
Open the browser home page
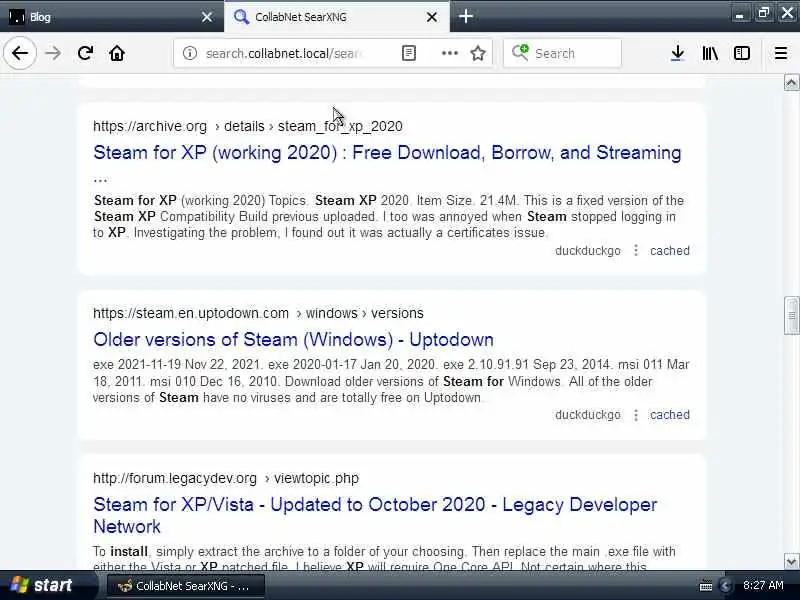[x=117, y=53]
